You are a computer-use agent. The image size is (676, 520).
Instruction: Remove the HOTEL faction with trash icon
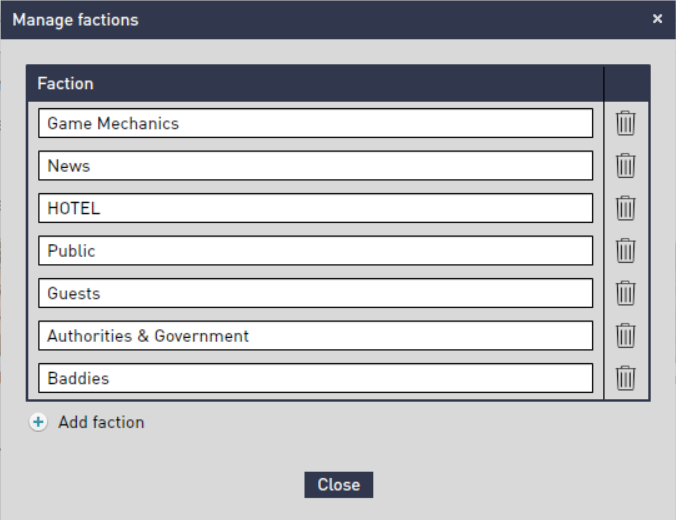point(626,208)
